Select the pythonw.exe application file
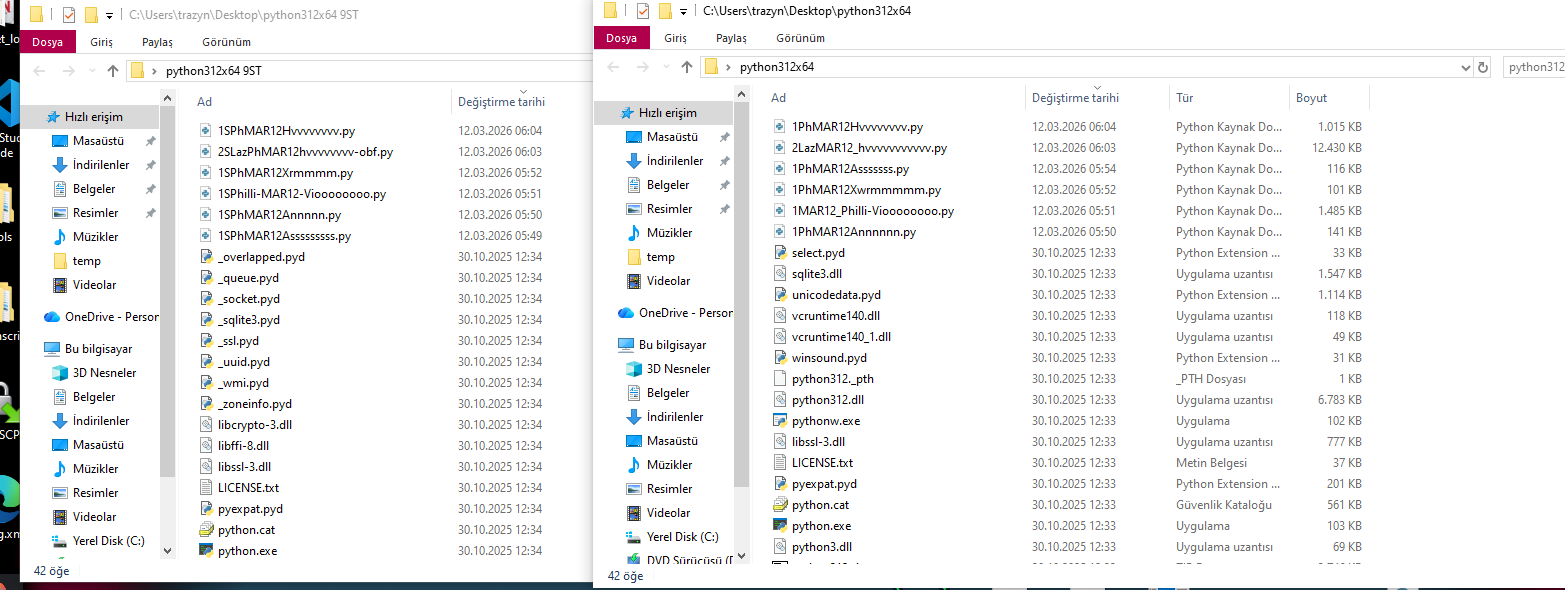The width and height of the screenshot is (1565, 590). pyautogui.click(x=825, y=421)
